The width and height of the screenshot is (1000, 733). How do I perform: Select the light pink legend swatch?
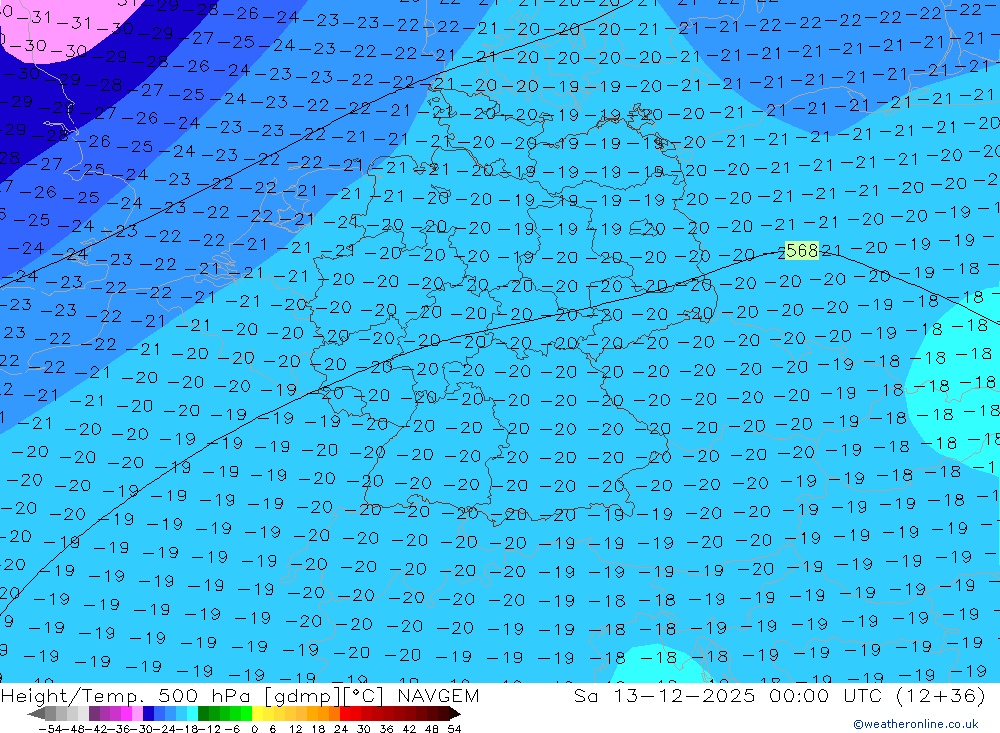click(x=137, y=714)
